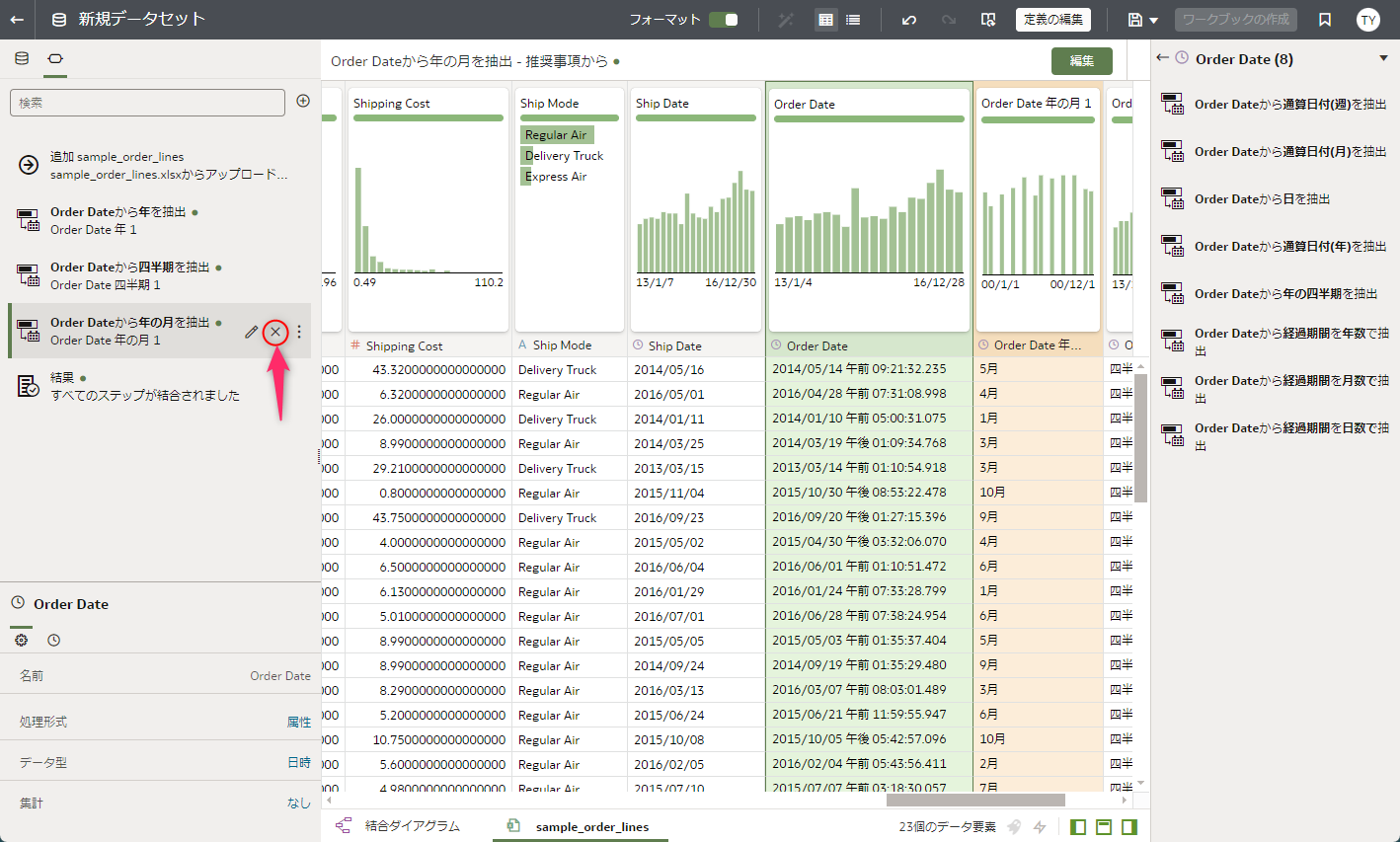Delete the 年の月を抽出 step
1400x842 pixels.
(275, 332)
